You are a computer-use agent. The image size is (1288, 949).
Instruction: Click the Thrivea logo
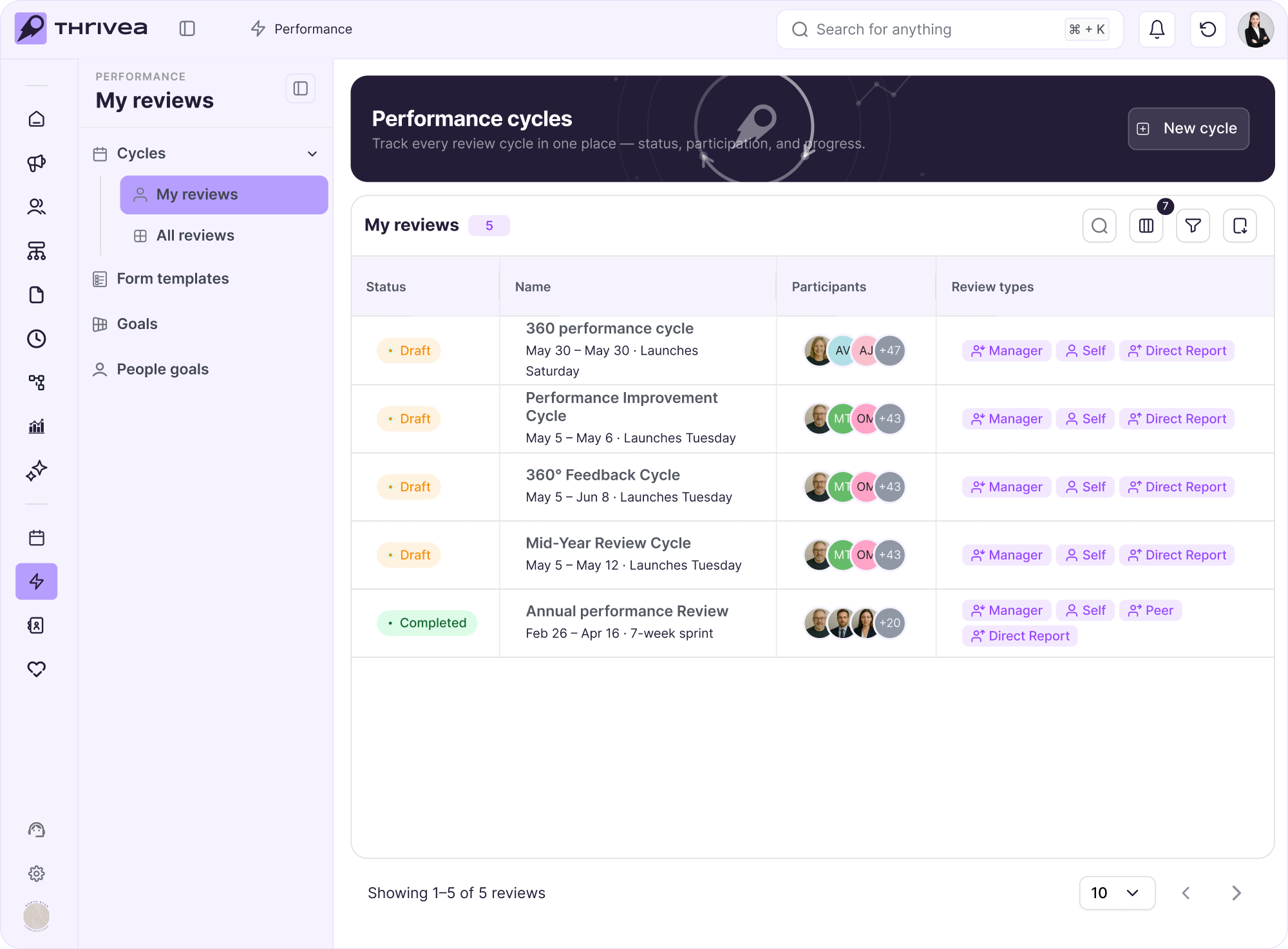81,28
